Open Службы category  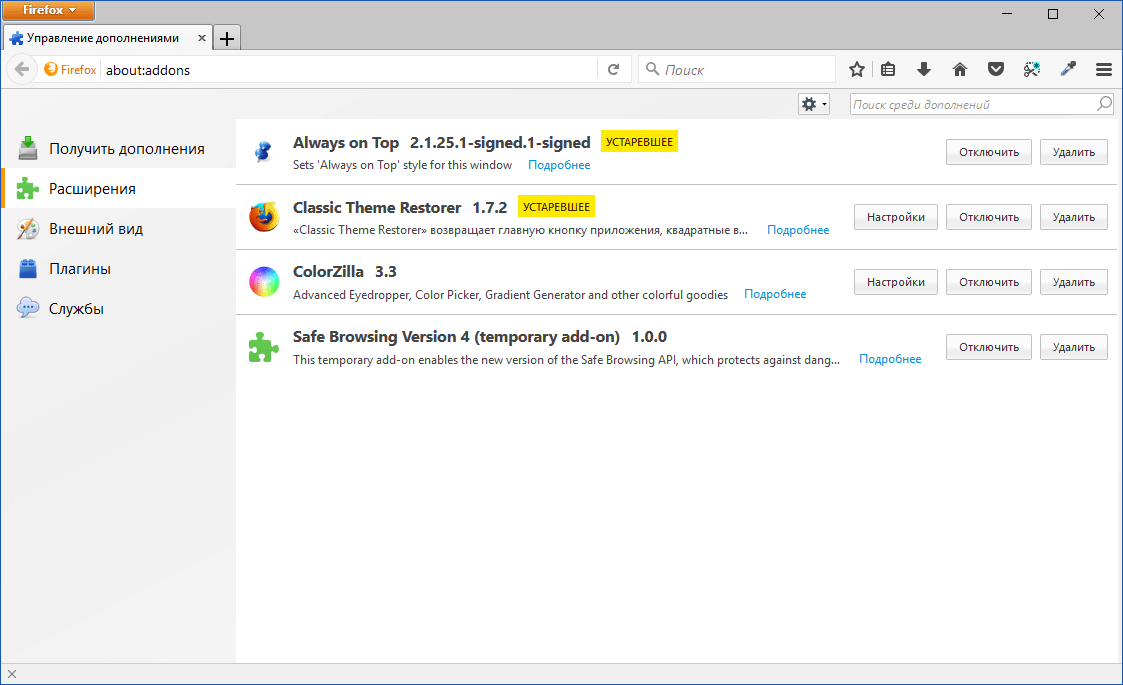click(x=118, y=309)
